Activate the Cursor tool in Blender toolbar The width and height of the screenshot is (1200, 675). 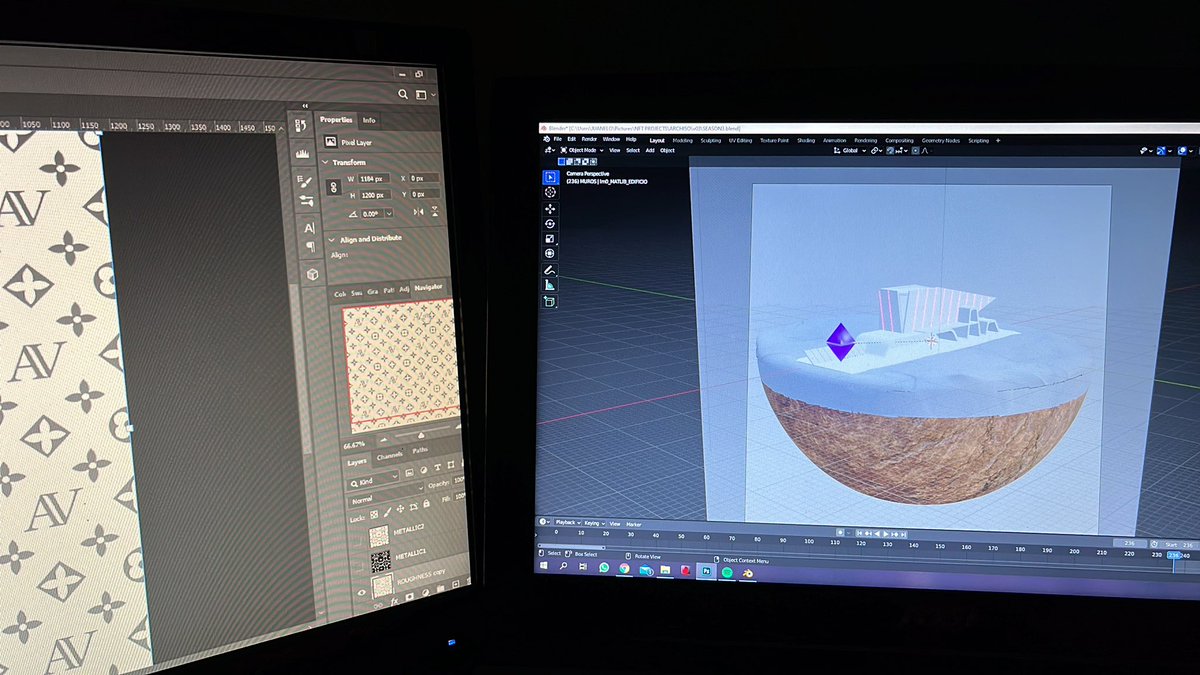click(x=550, y=192)
